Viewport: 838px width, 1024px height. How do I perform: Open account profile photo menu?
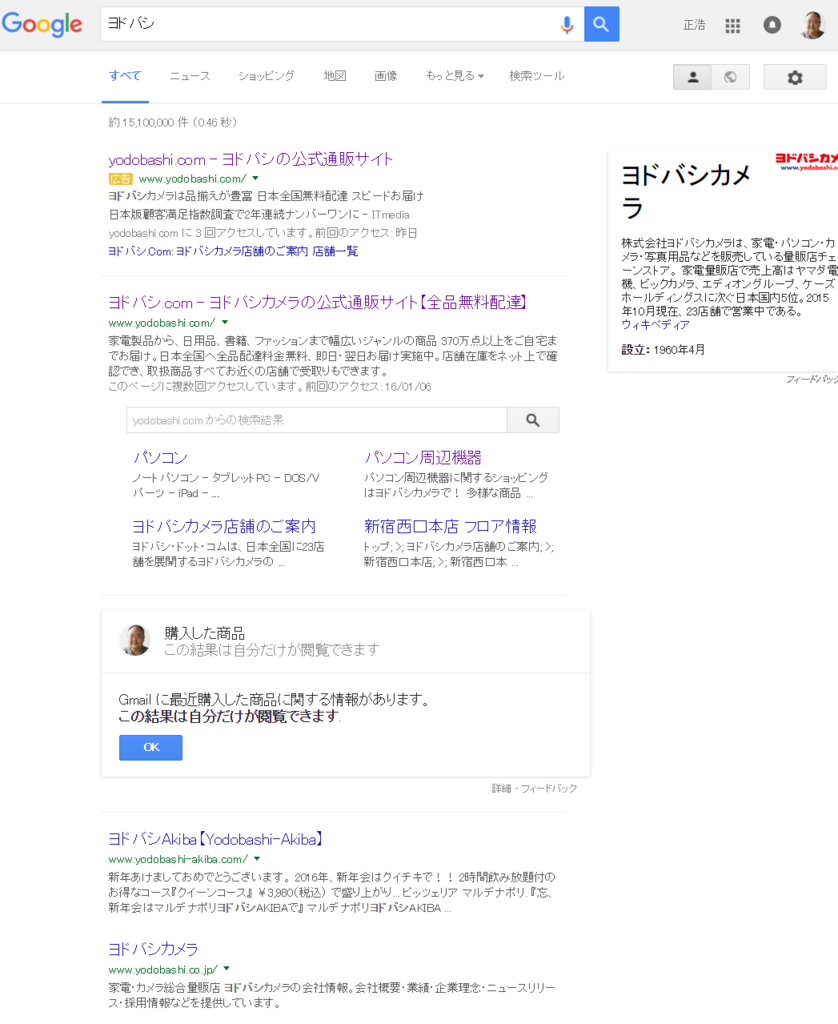(813, 25)
